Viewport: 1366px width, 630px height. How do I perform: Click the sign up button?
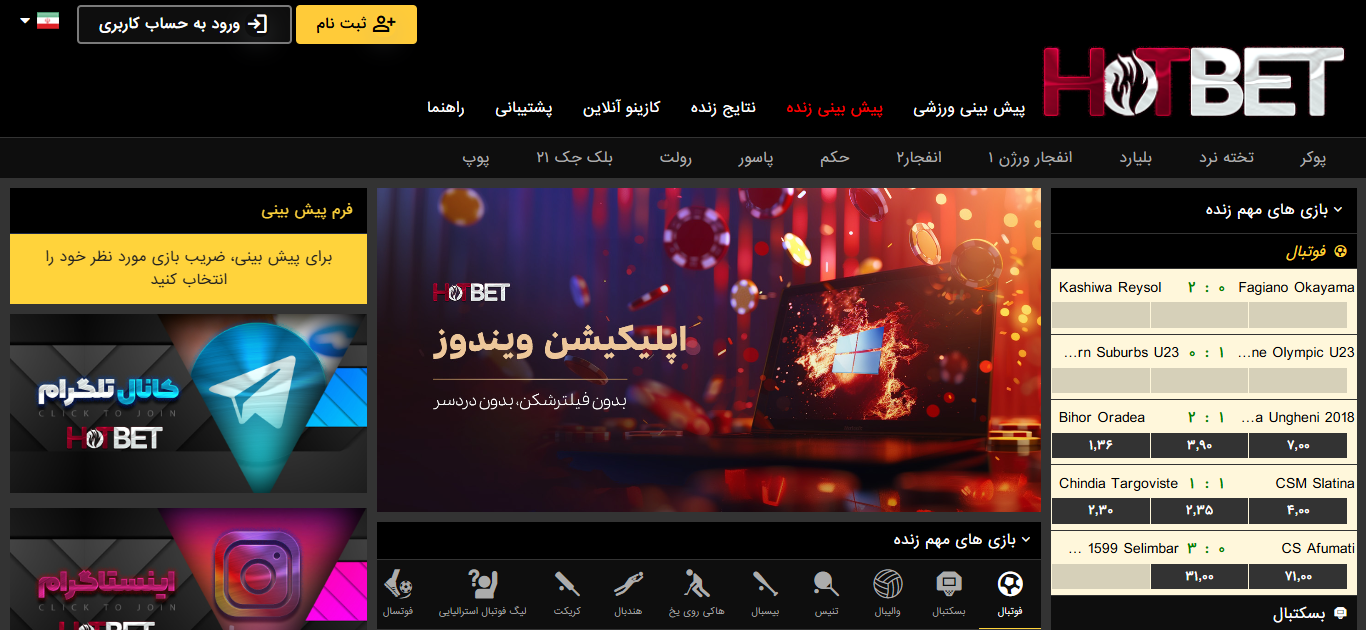pyautogui.click(x=356, y=24)
